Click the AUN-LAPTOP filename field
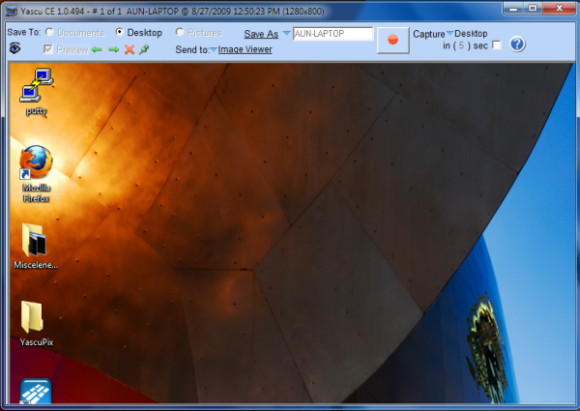Screen dimensions: 580x411 [x=333, y=34]
